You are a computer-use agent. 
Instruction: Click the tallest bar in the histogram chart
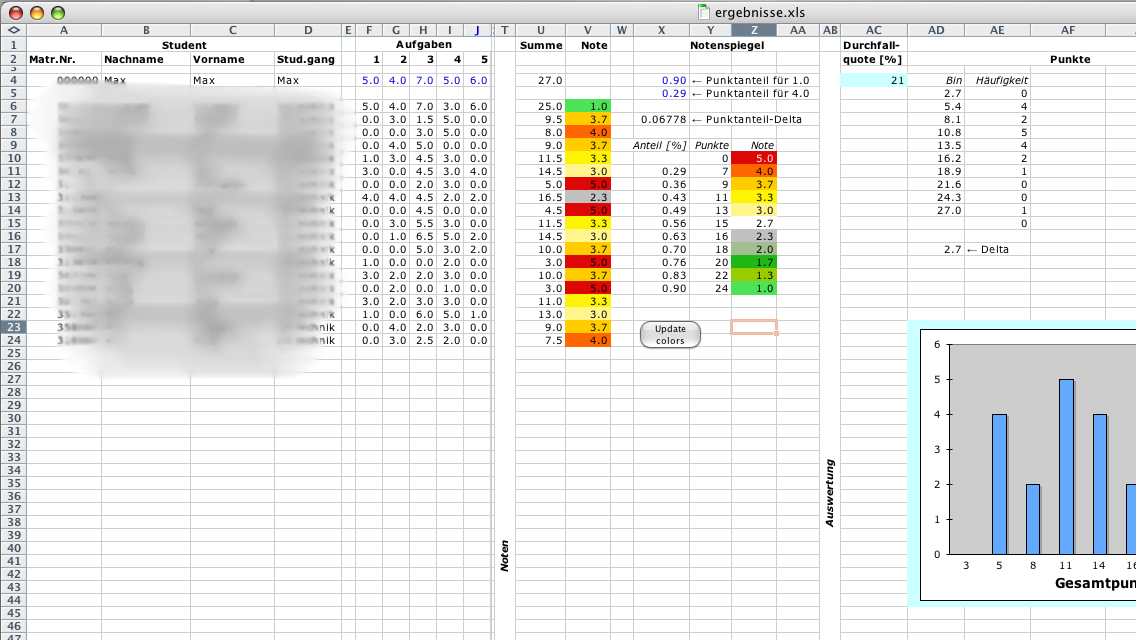pyautogui.click(x=1066, y=466)
